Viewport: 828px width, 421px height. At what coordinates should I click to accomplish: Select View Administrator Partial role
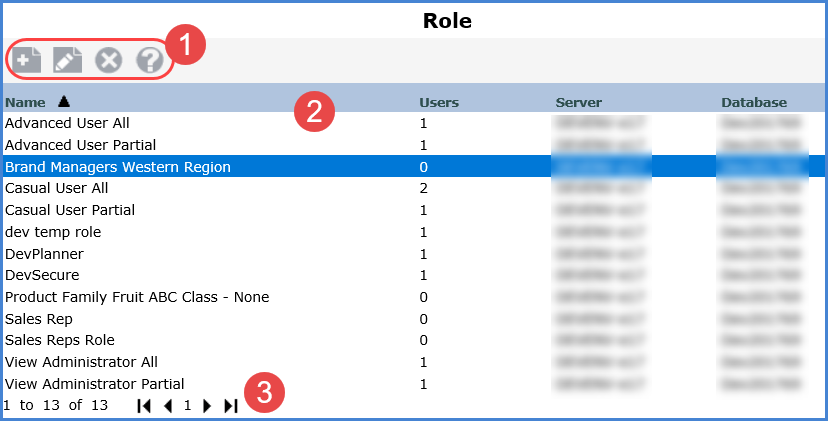(94, 384)
